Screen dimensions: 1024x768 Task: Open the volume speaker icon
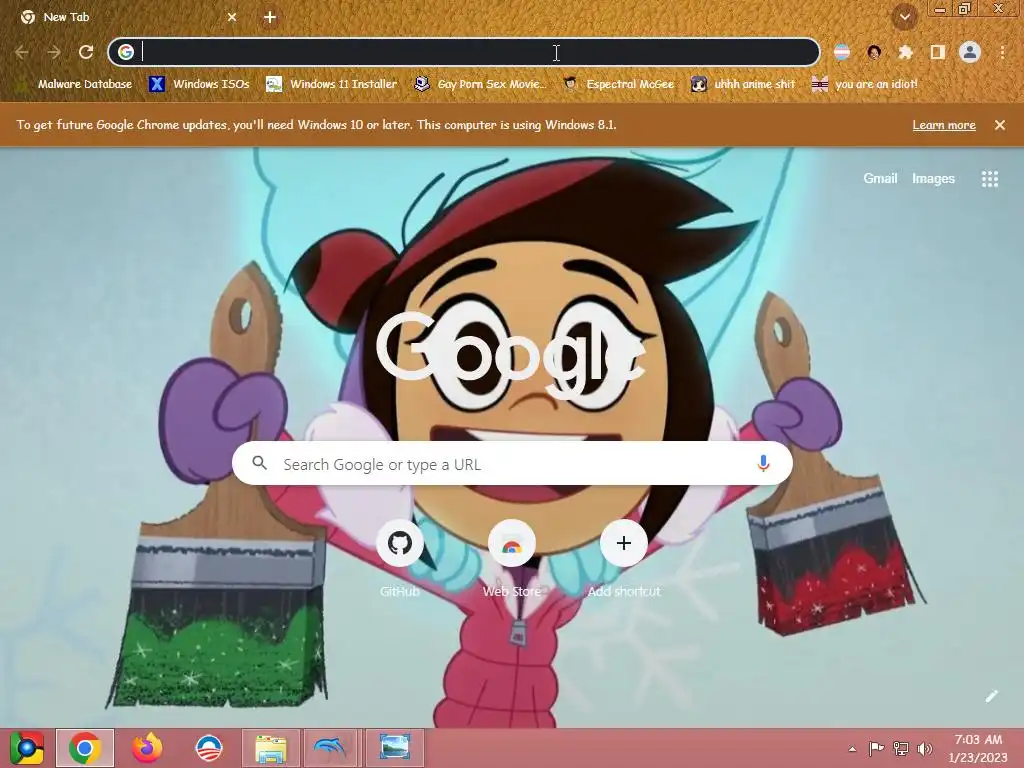click(x=925, y=749)
